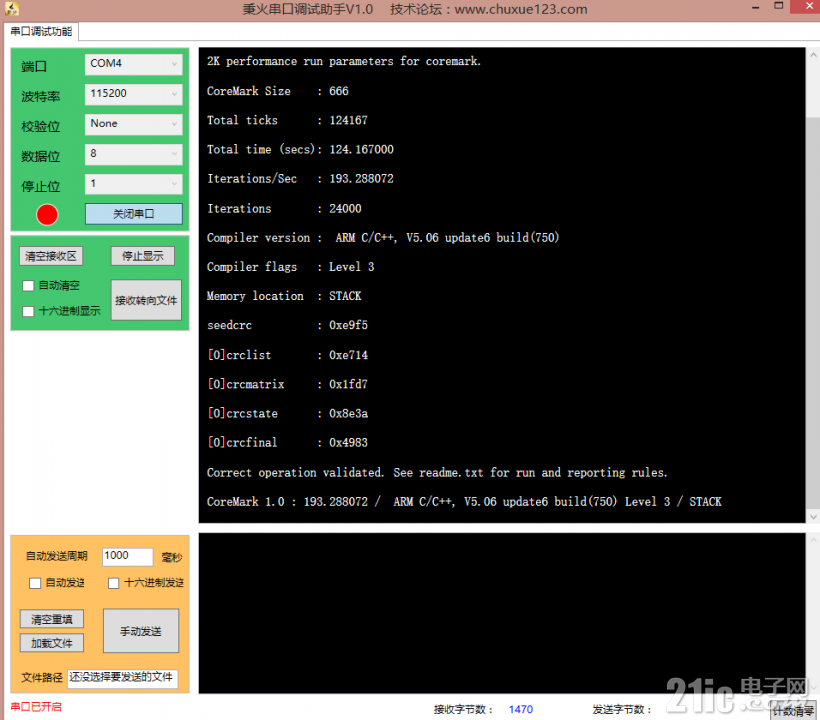Click the 'Compiler version : ARM C/C++' line

383,238
